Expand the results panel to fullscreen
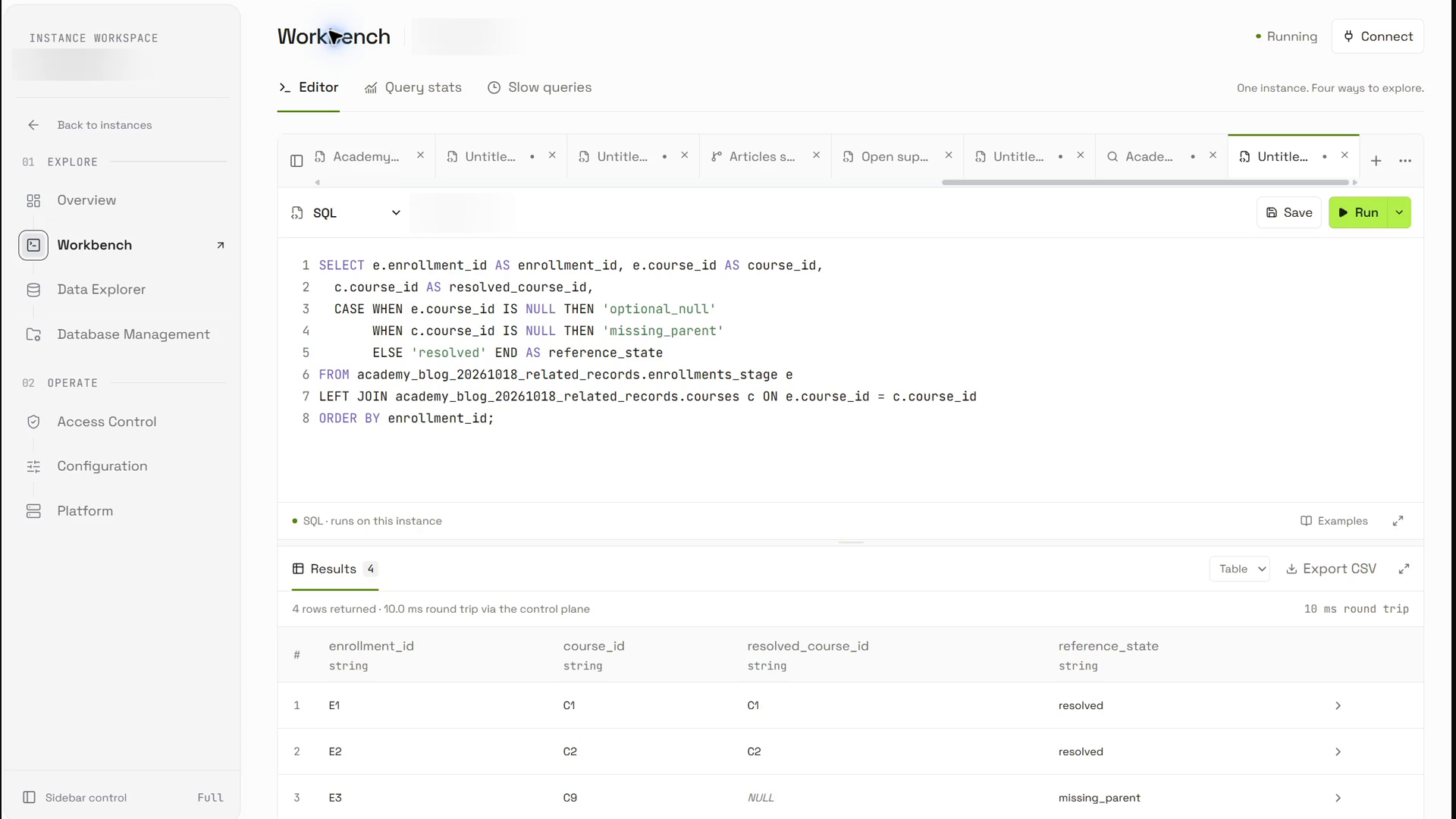The image size is (1456, 819). coord(1404,569)
